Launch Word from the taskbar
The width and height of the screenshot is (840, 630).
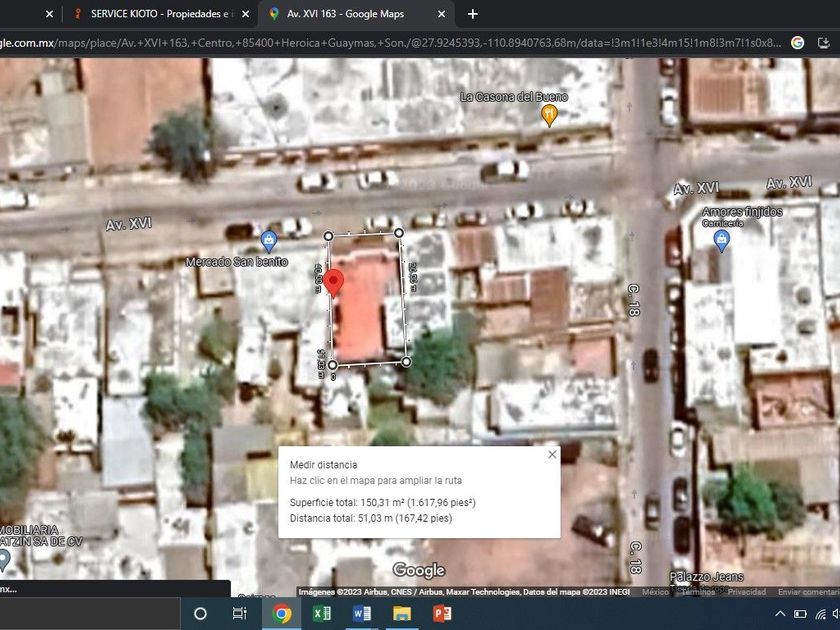[x=362, y=613]
